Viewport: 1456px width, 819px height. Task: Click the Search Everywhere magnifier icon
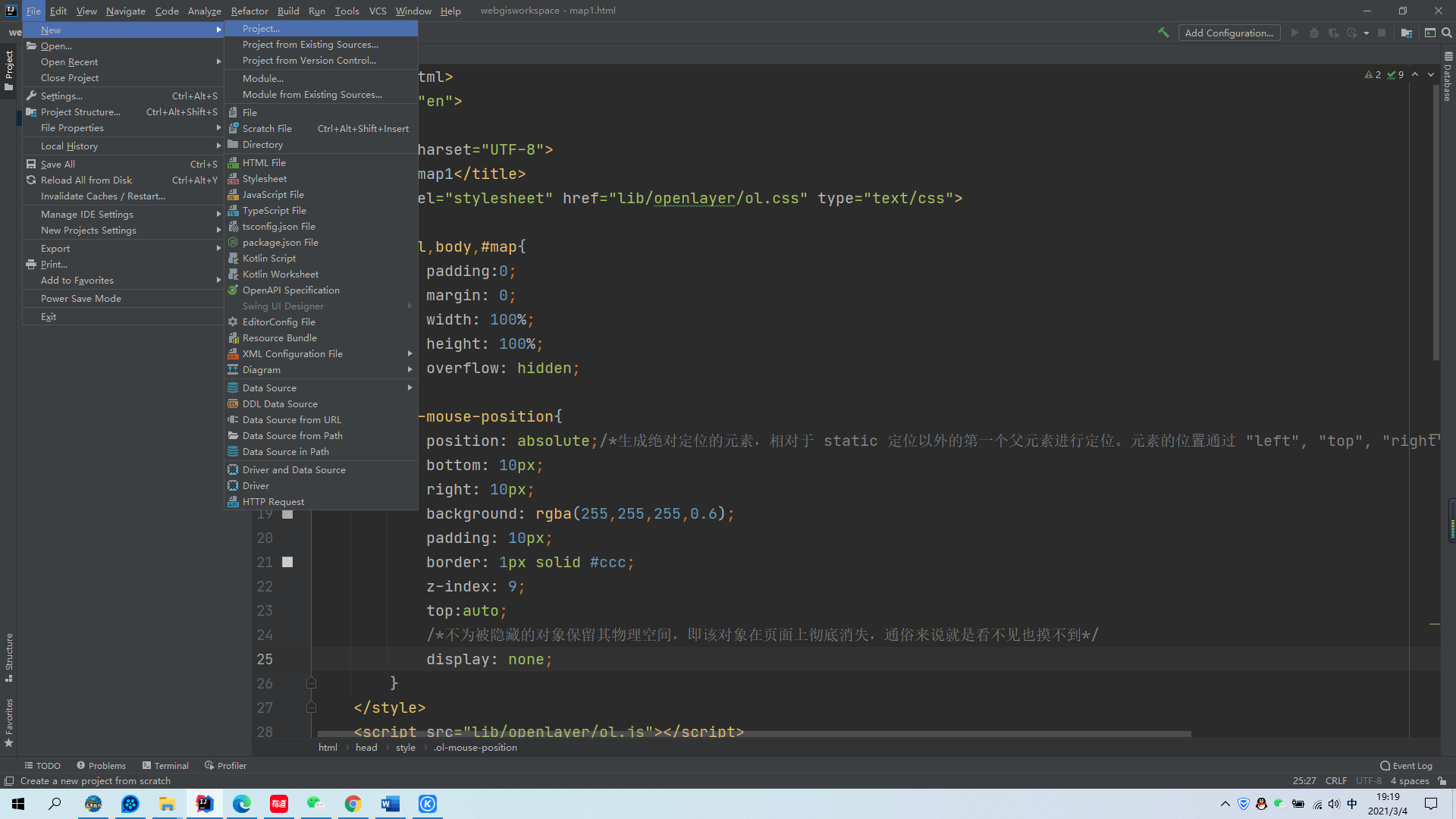(1447, 33)
